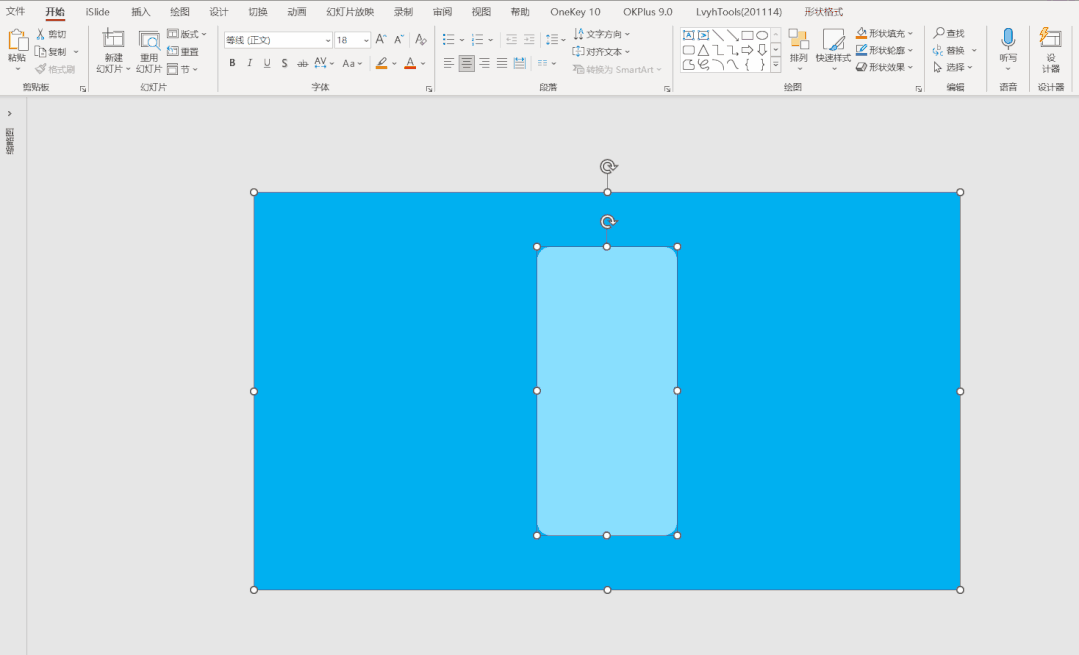This screenshot has width=1079, height=655.
Task: Open the font size dropdown
Action: [x=366, y=41]
